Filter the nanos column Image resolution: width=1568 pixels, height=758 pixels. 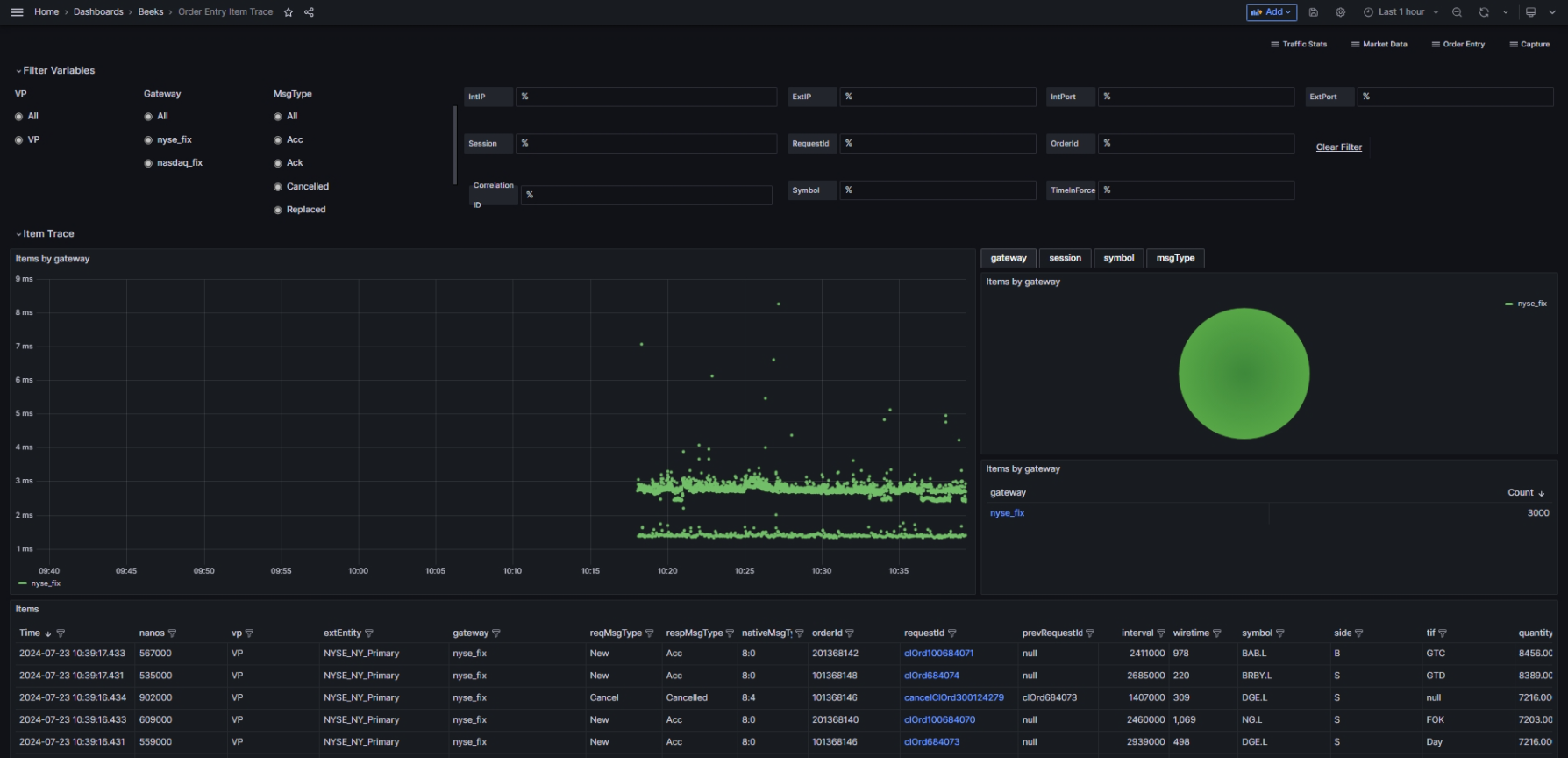pos(172,633)
